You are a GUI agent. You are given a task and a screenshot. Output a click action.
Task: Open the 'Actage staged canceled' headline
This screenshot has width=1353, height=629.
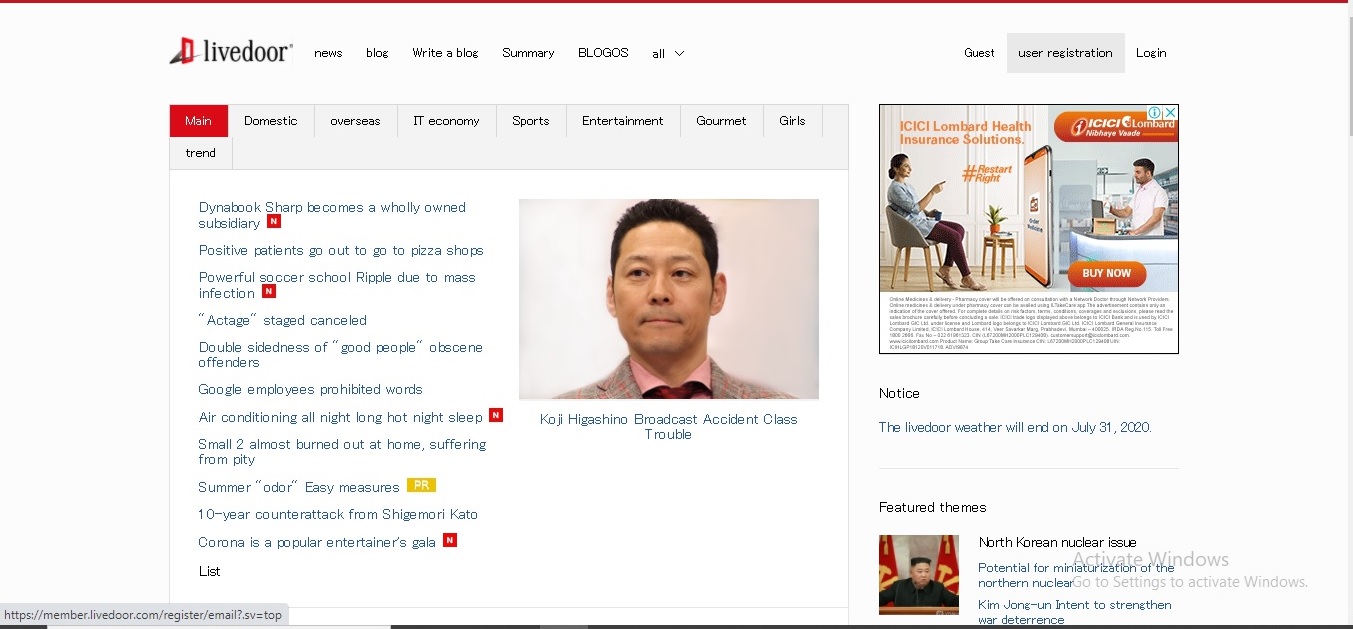click(283, 320)
